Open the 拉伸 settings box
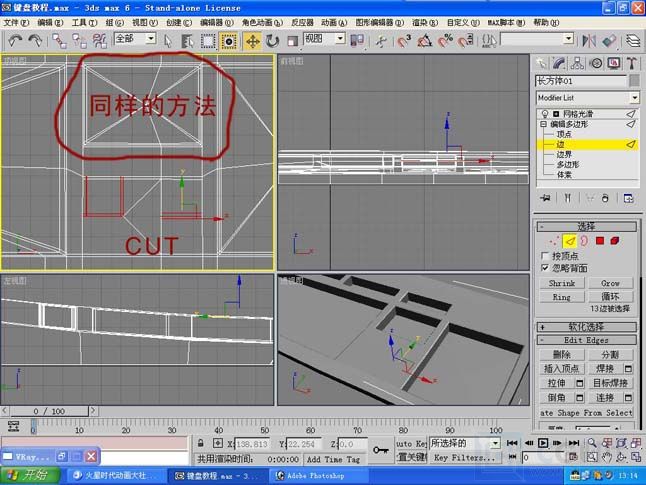Screen dimensions: 646x485 point(580,383)
